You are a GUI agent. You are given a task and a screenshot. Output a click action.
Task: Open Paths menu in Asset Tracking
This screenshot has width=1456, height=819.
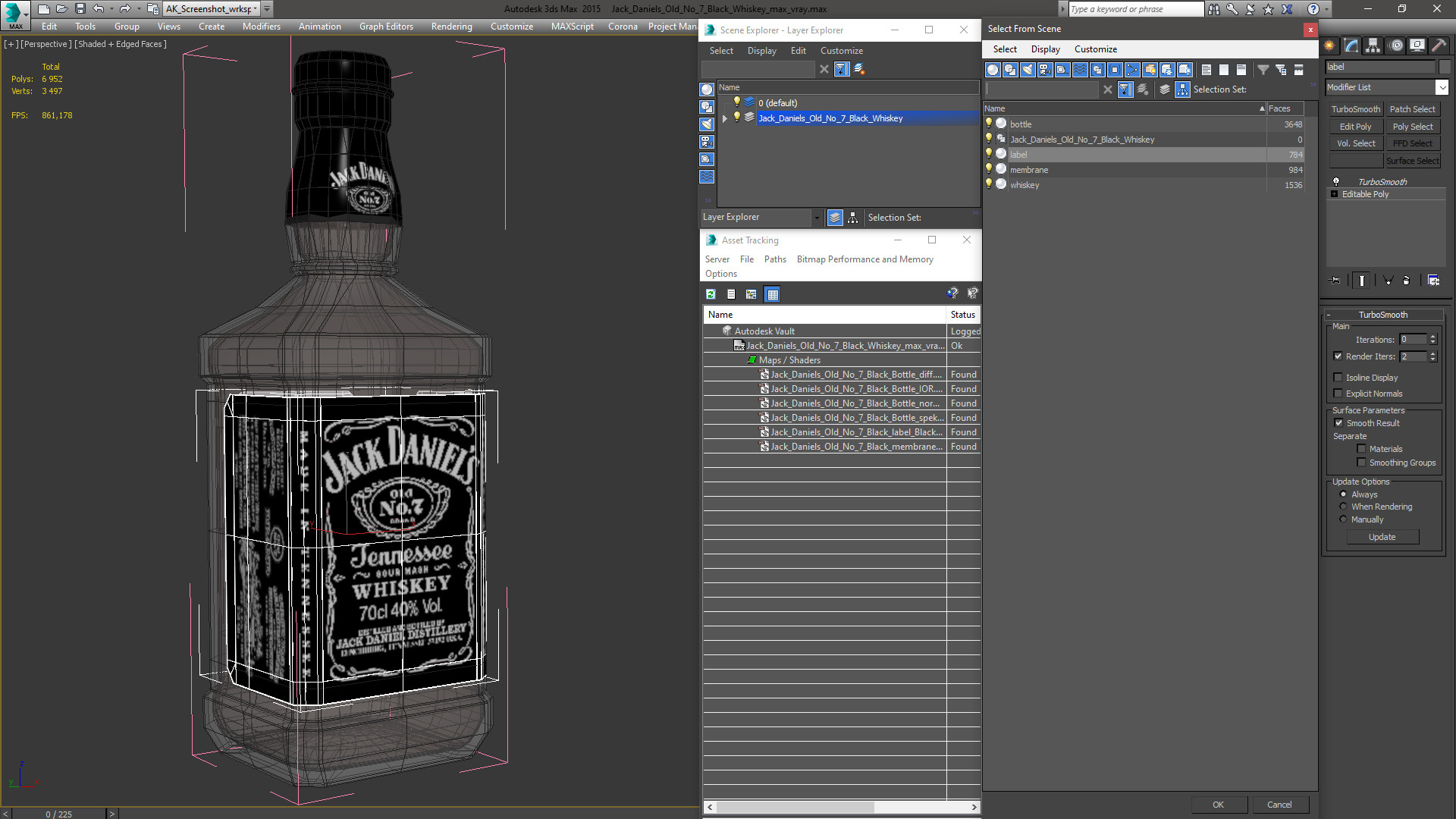(775, 259)
